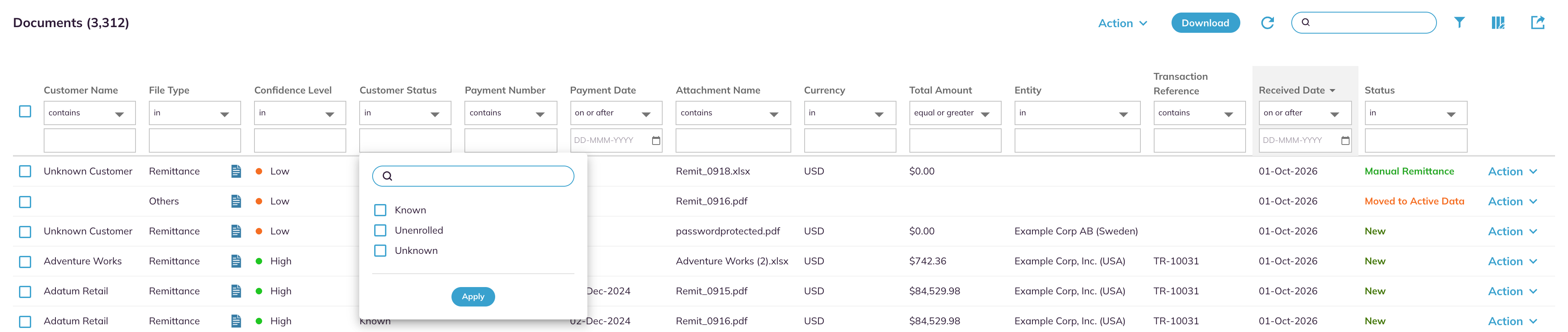This screenshot has height=332, width=1568.
Task: Click the Moved to Active Data status
Action: 1414,201
